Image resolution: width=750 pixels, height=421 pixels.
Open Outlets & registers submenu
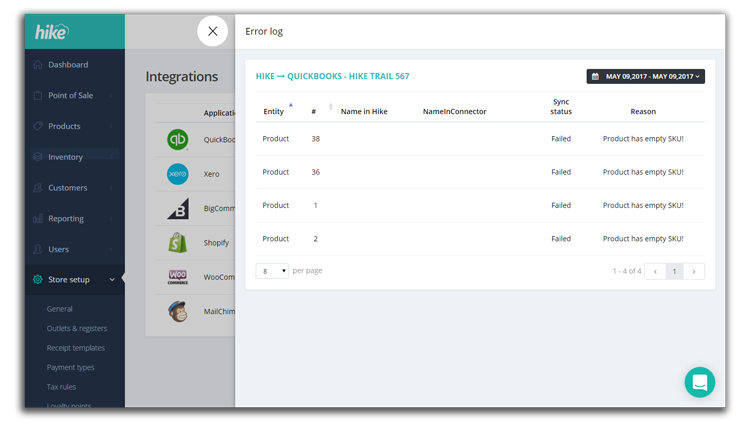coord(77,328)
